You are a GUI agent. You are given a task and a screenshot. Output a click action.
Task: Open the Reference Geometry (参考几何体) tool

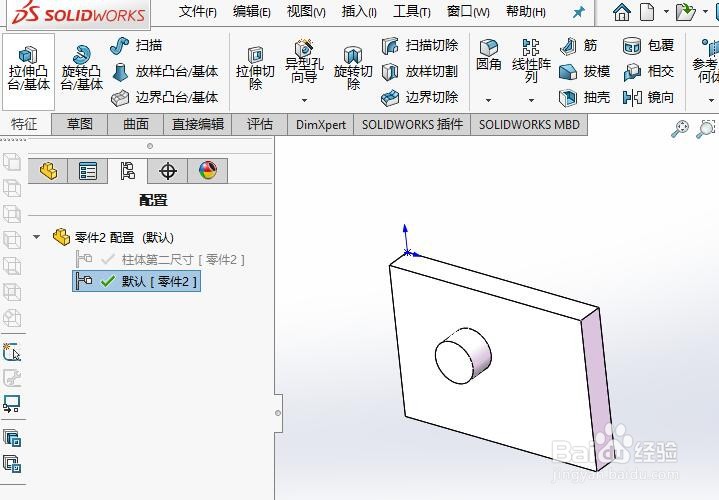(706, 62)
